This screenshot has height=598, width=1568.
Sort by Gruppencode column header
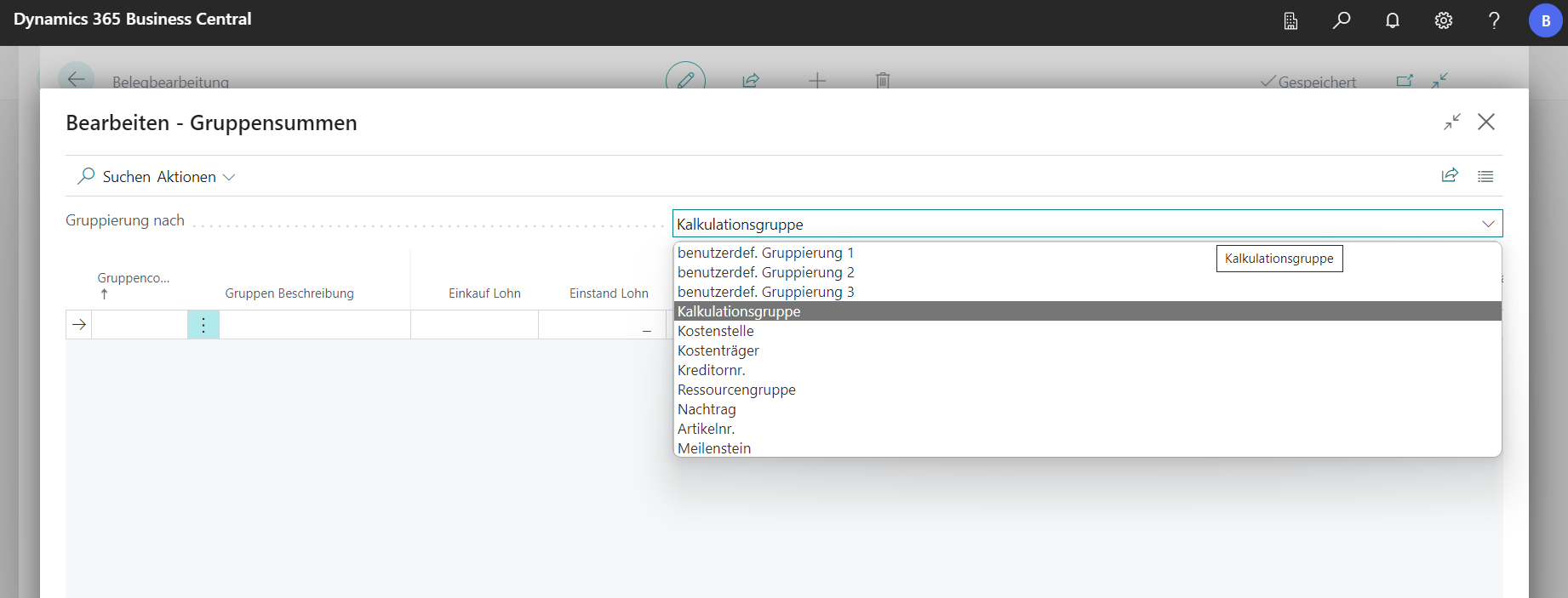[134, 279]
